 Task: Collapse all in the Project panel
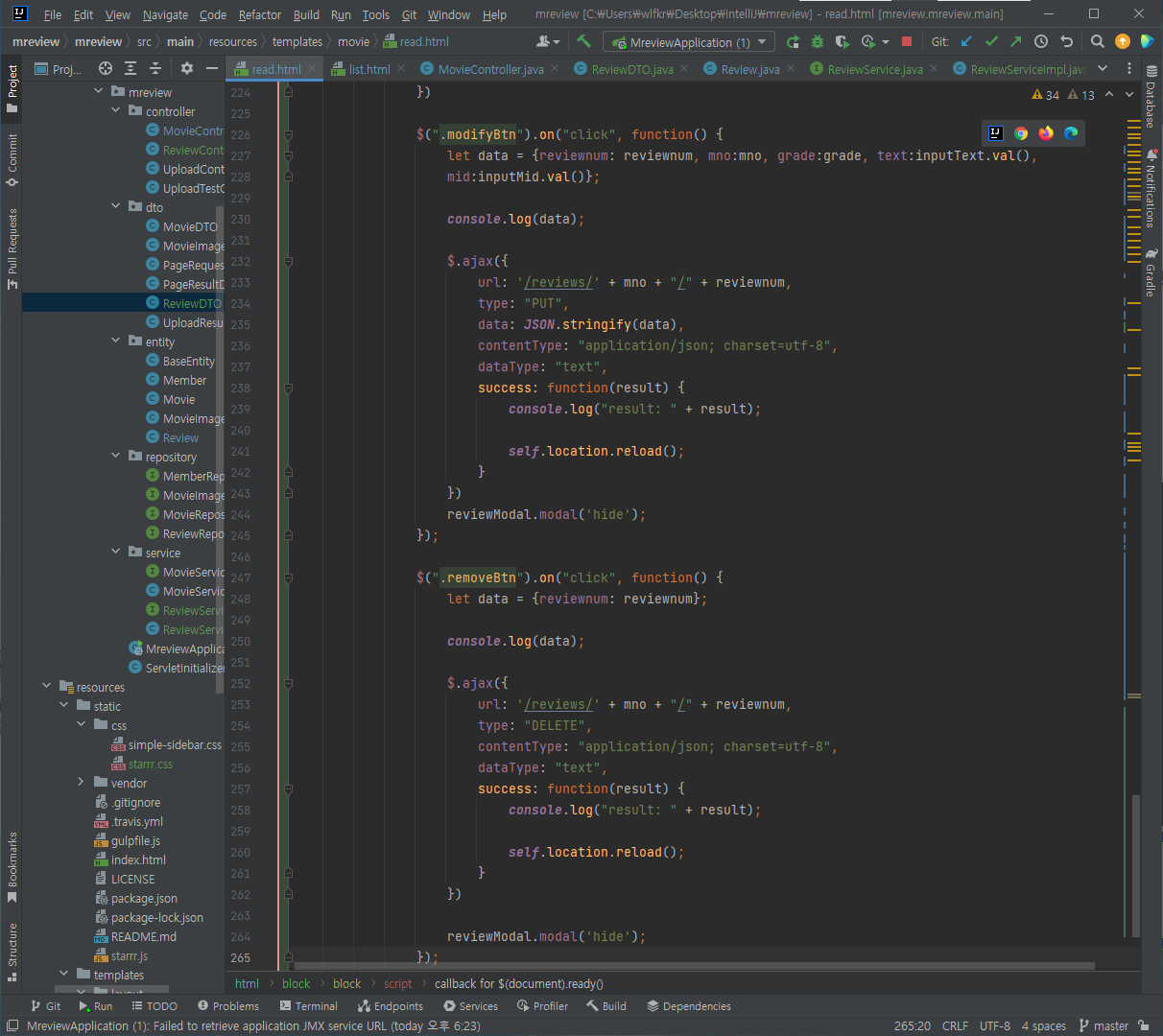click(155, 68)
